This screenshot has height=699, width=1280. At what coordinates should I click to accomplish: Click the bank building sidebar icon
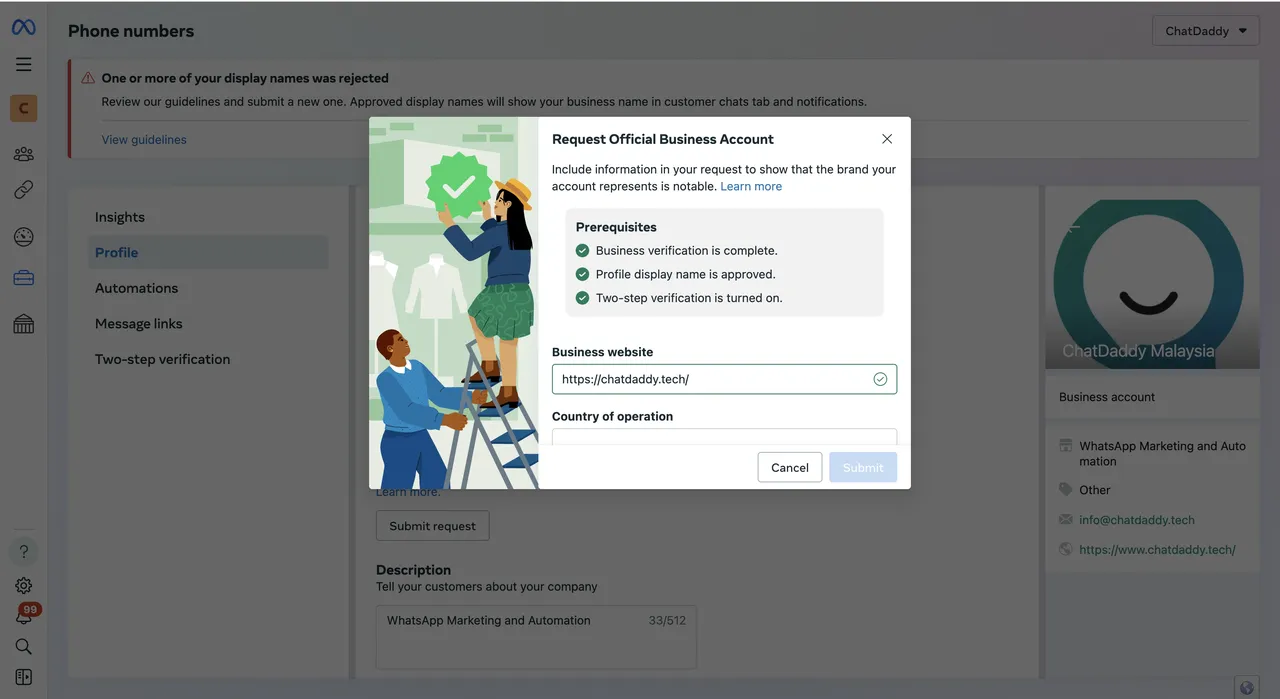(23, 324)
